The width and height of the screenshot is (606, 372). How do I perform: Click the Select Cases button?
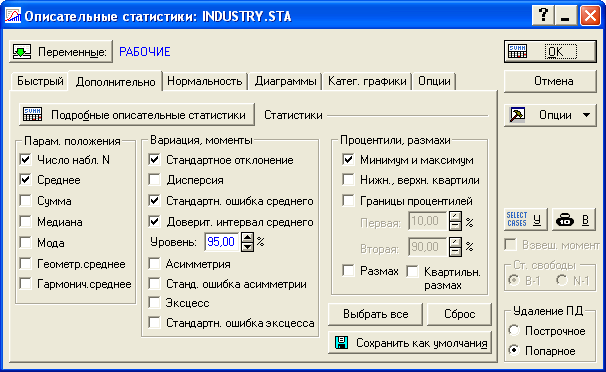point(526,219)
